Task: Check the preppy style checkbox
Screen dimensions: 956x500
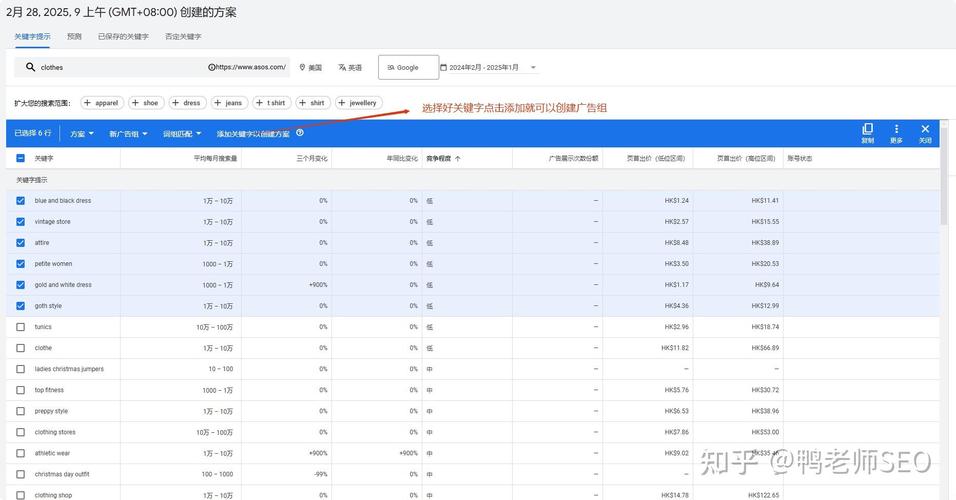Action: tap(21, 411)
